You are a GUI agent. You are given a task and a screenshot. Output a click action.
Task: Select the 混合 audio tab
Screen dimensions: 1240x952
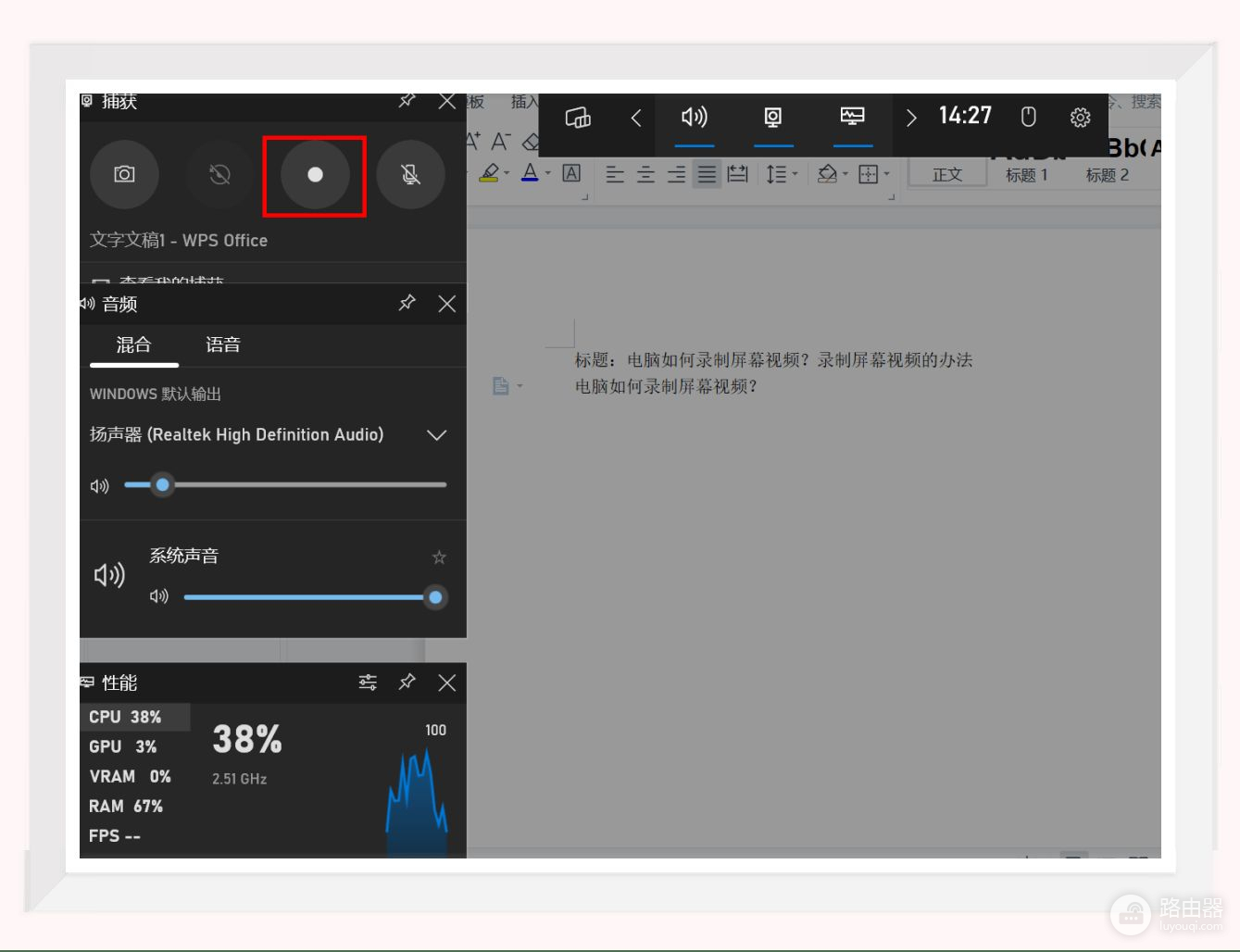point(133,344)
